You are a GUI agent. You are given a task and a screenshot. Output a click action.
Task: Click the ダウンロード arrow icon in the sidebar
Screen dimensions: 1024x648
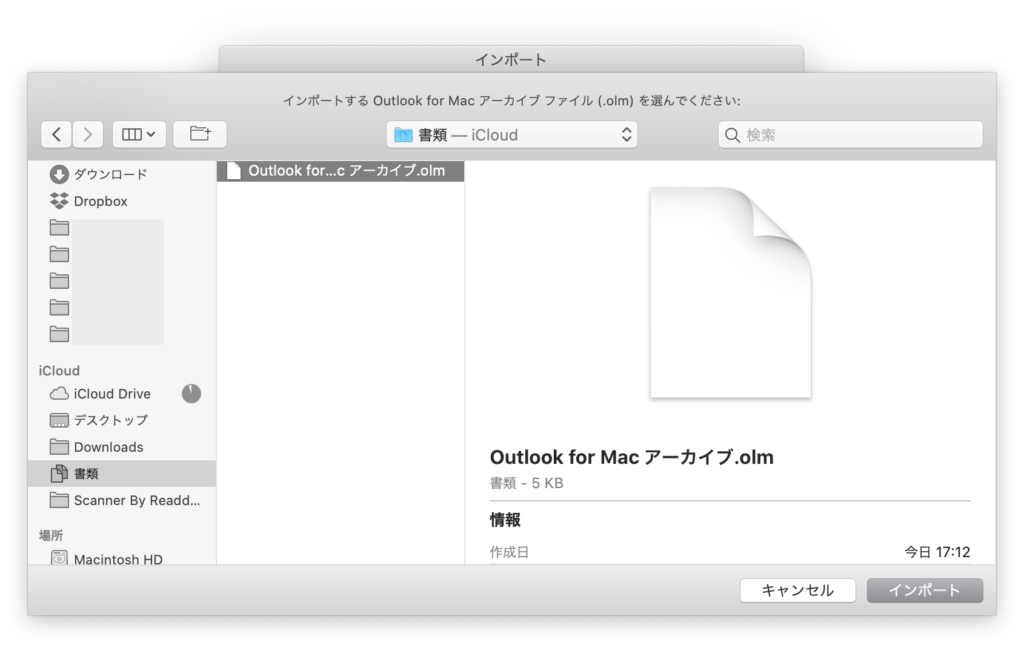[x=59, y=174]
